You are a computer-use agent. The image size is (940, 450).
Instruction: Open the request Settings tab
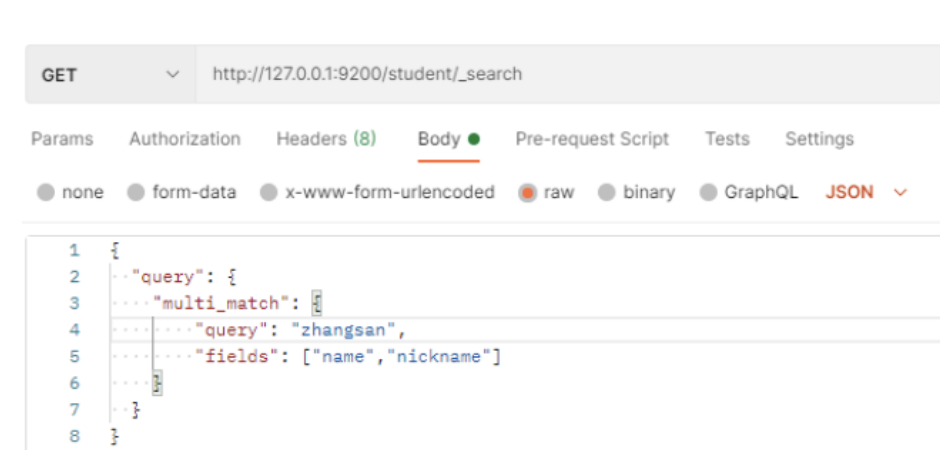click(x=819, y=139)
